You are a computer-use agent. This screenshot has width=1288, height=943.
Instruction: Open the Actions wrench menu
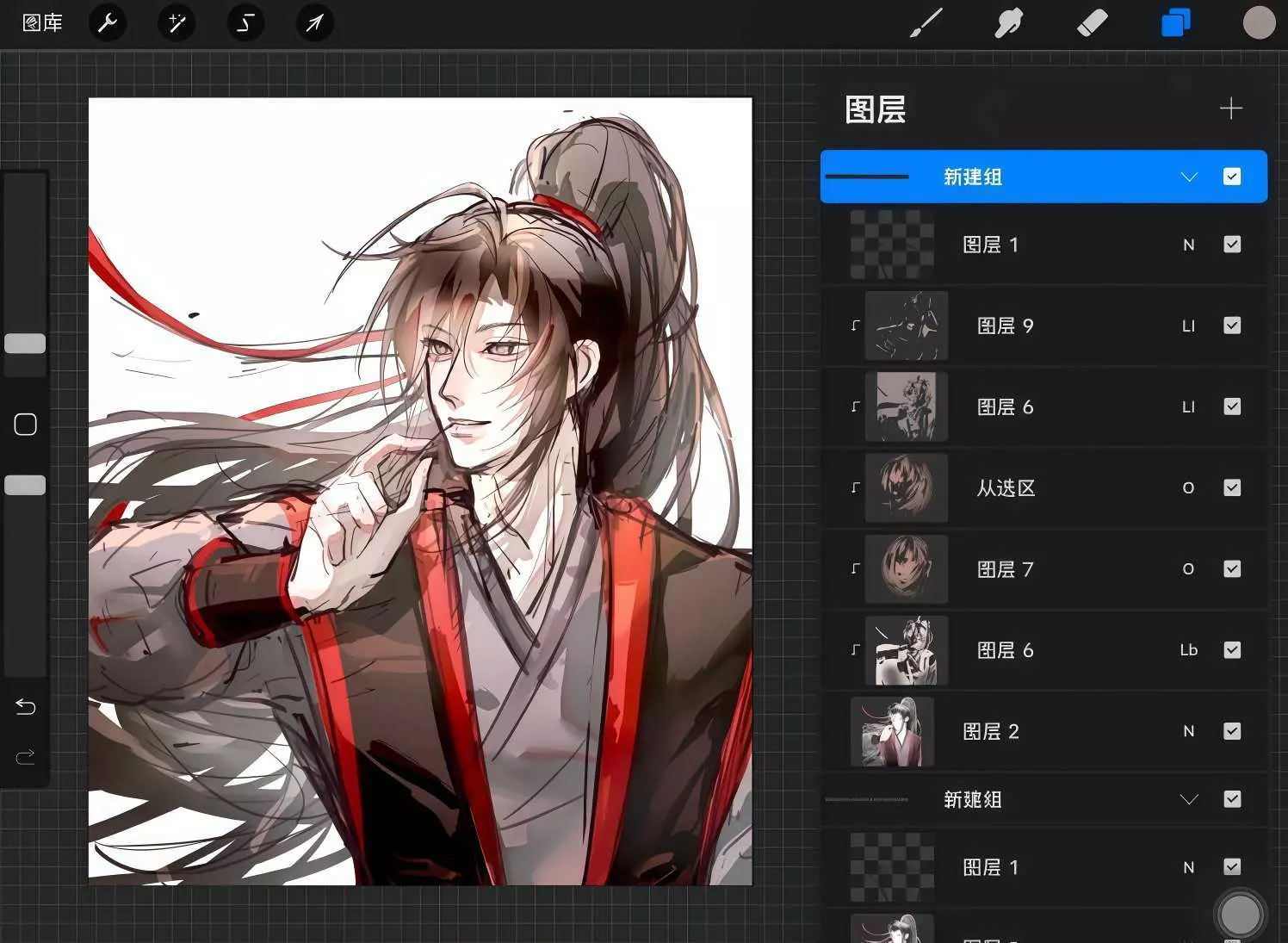(x=108, y=23)
